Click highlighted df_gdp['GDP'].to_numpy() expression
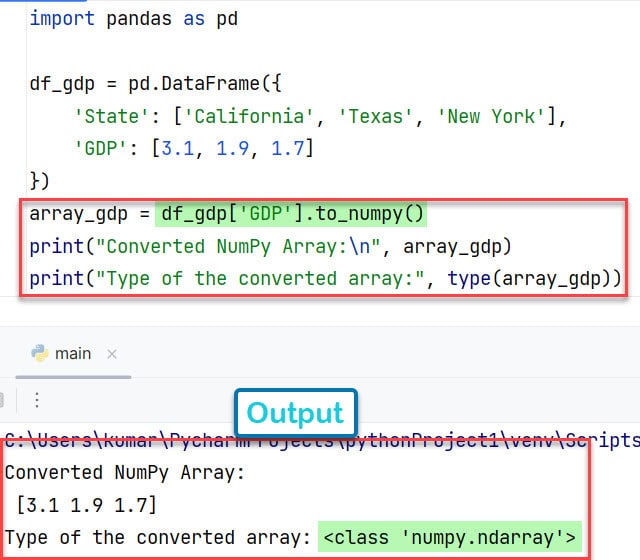 click(291, 214)
